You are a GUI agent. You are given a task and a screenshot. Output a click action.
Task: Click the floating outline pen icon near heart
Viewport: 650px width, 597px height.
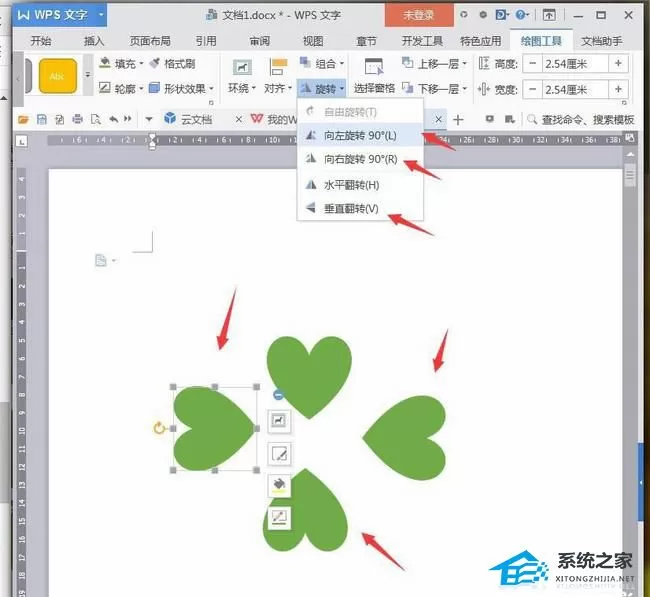pyautogui.click(x=279, y=518)
